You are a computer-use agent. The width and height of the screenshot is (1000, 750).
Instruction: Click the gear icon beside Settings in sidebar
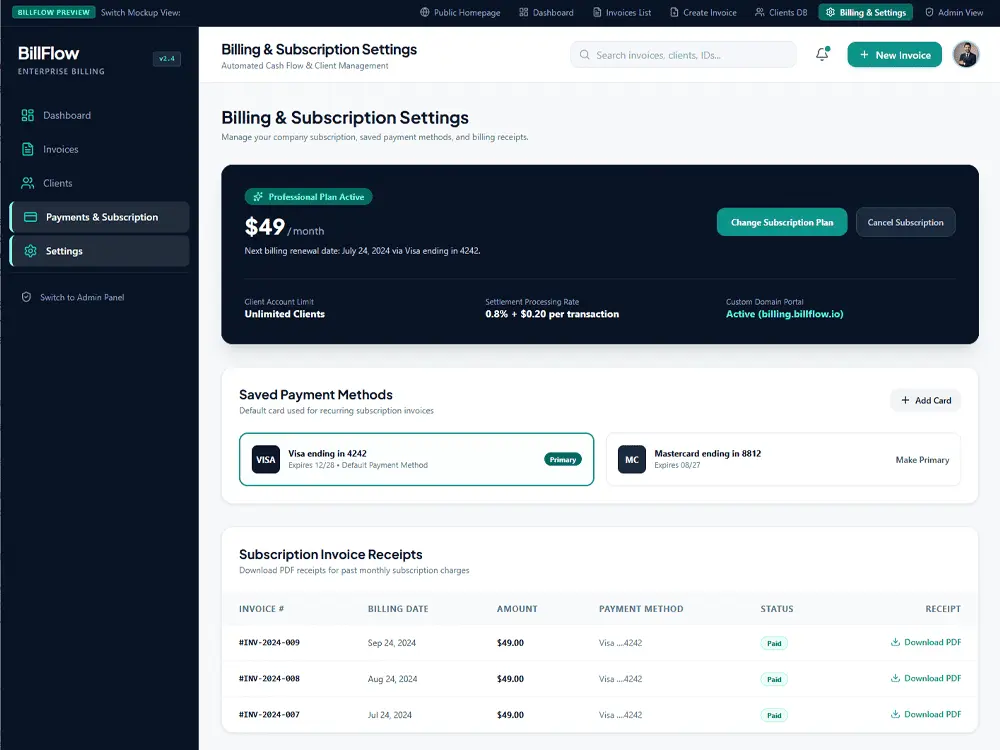point(30,251)
